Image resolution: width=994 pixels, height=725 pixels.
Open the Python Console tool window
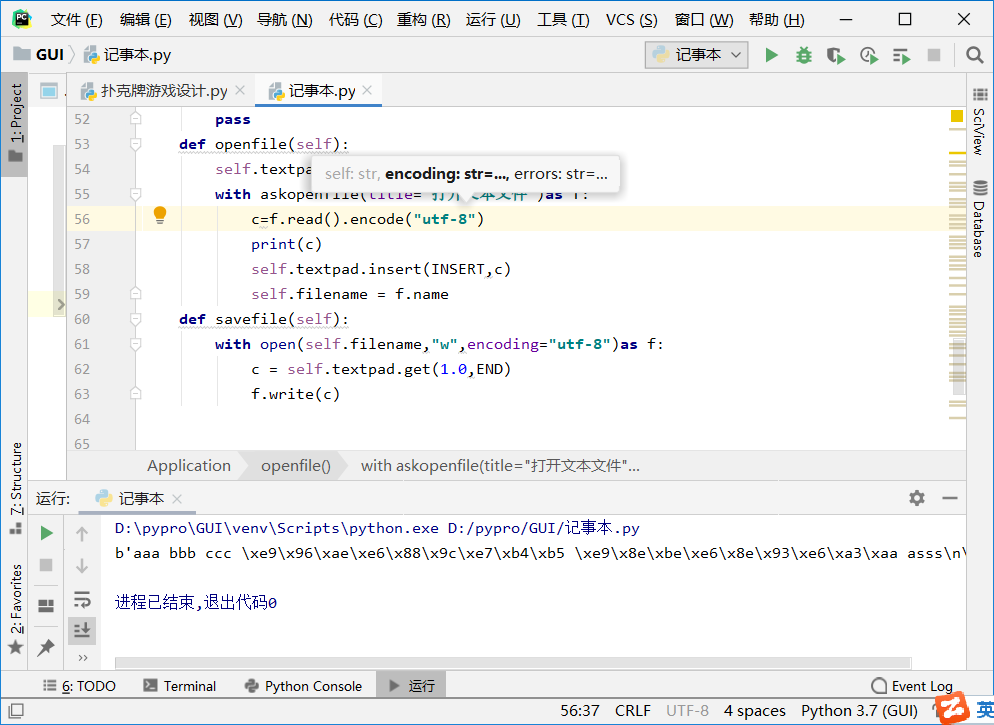click(x=303, y=686)
